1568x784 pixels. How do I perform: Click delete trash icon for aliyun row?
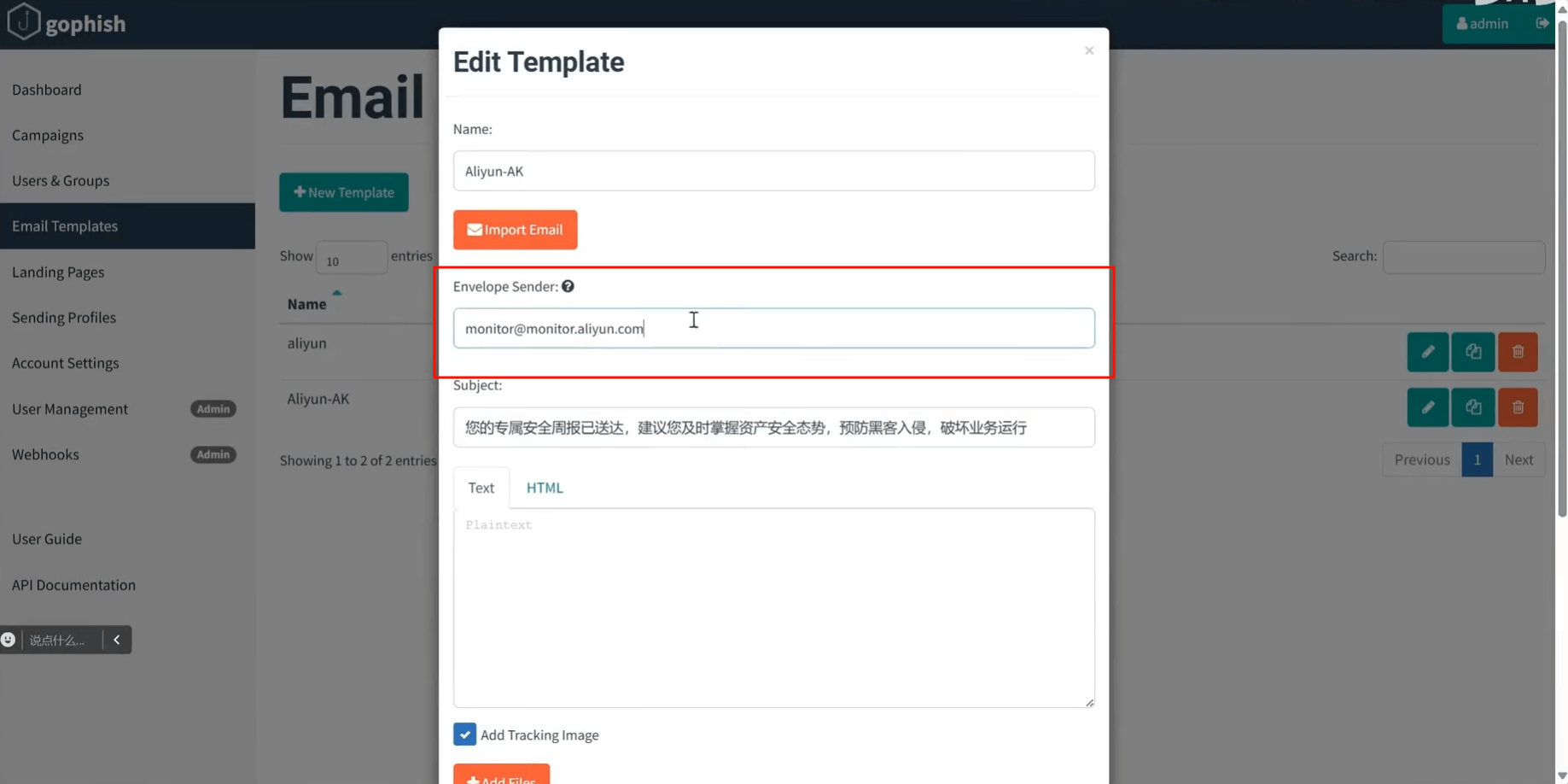1518,352
